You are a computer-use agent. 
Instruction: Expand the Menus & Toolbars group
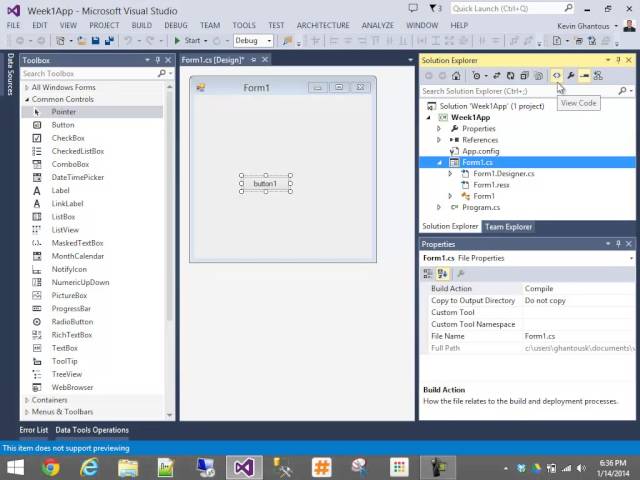click(27, 412)
